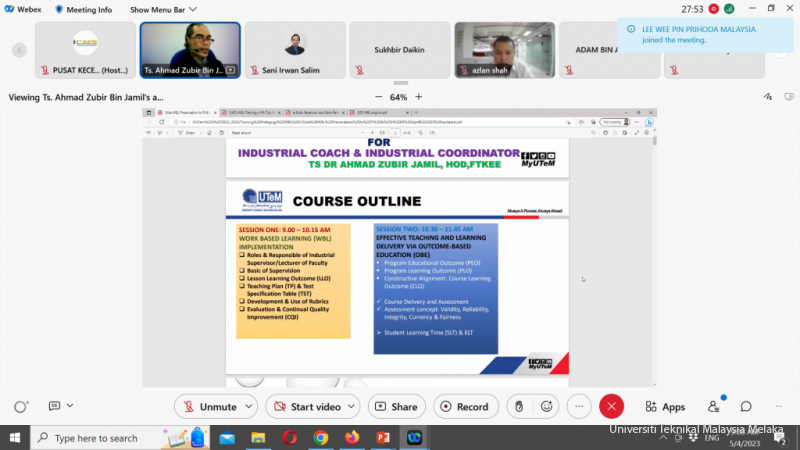Open closed captions dropdown at bottom left
800x450 pixels.
click(69, 406)
